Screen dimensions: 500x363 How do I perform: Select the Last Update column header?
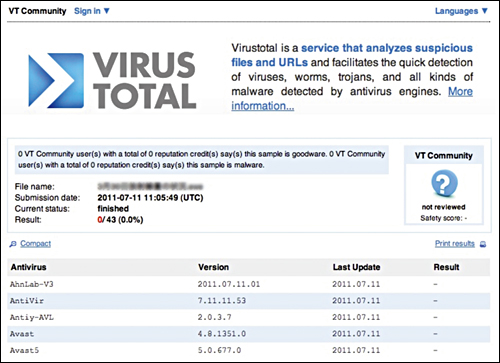pos(356,267)
